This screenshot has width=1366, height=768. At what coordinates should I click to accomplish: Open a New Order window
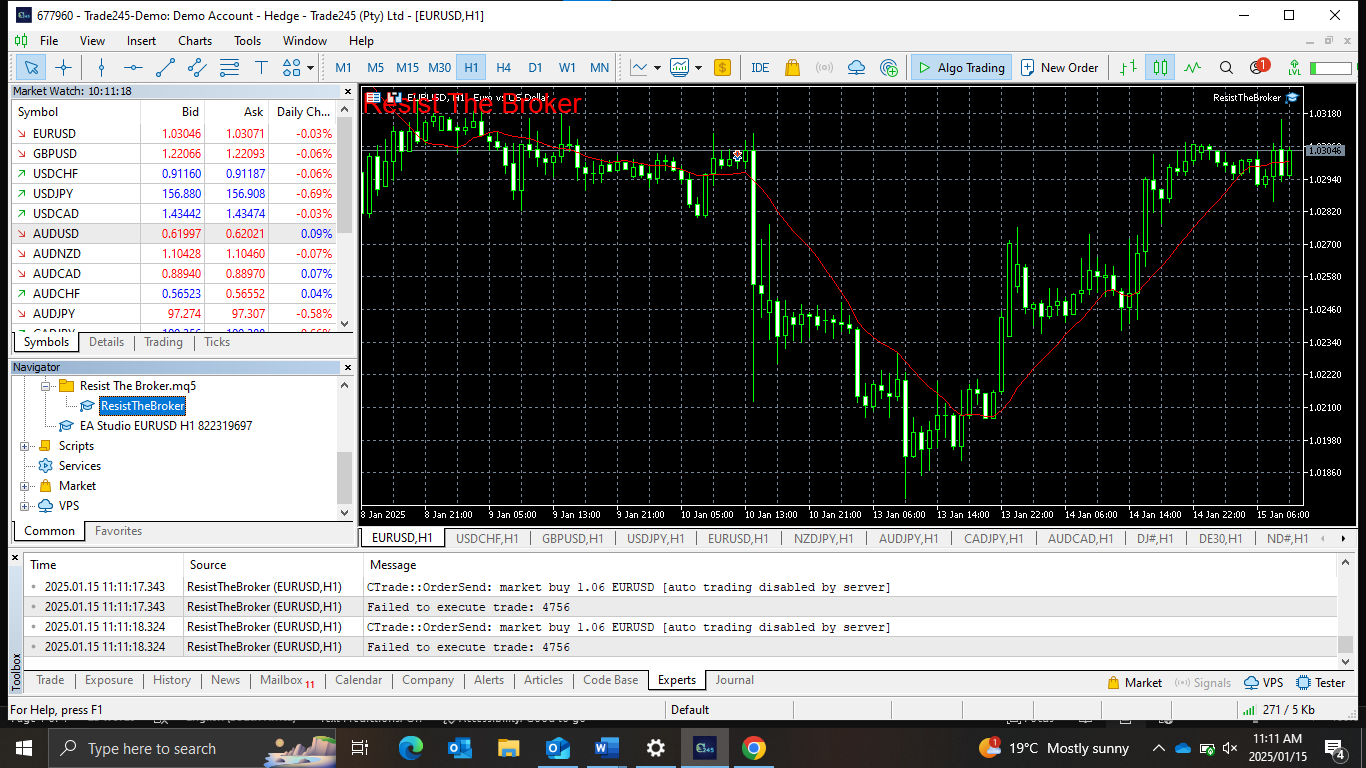[1060, 68]
